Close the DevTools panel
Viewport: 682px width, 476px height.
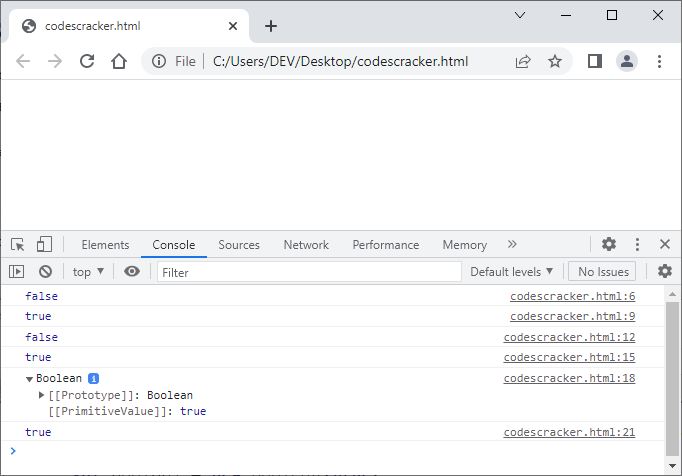665,244
